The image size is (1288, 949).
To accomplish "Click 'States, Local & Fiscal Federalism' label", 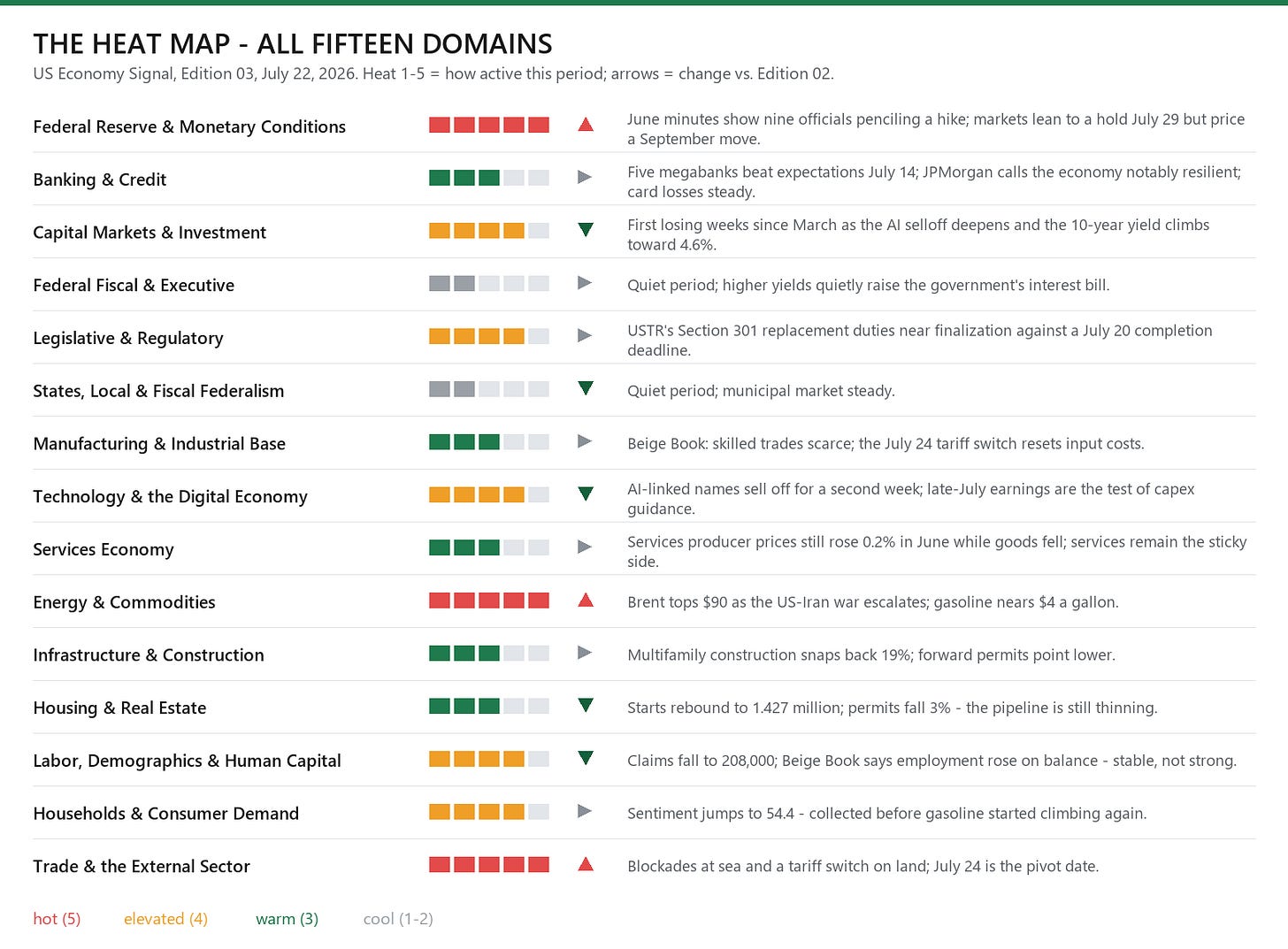I will [158, 391].
